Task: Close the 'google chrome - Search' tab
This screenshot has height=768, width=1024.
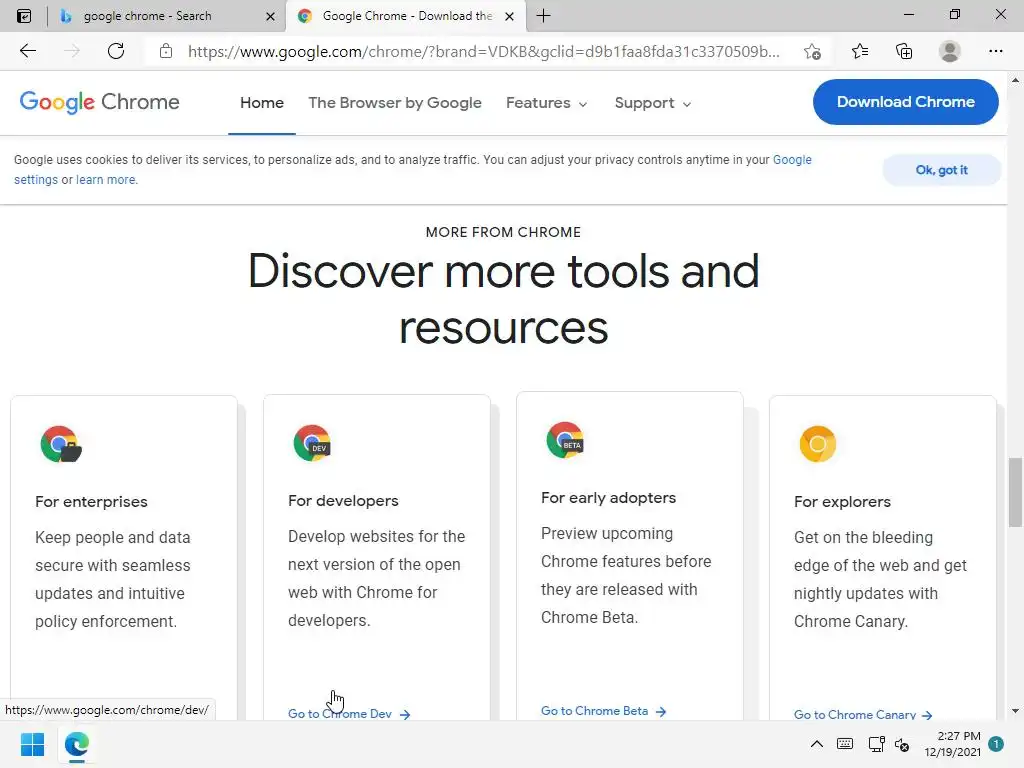Action: 270,16
